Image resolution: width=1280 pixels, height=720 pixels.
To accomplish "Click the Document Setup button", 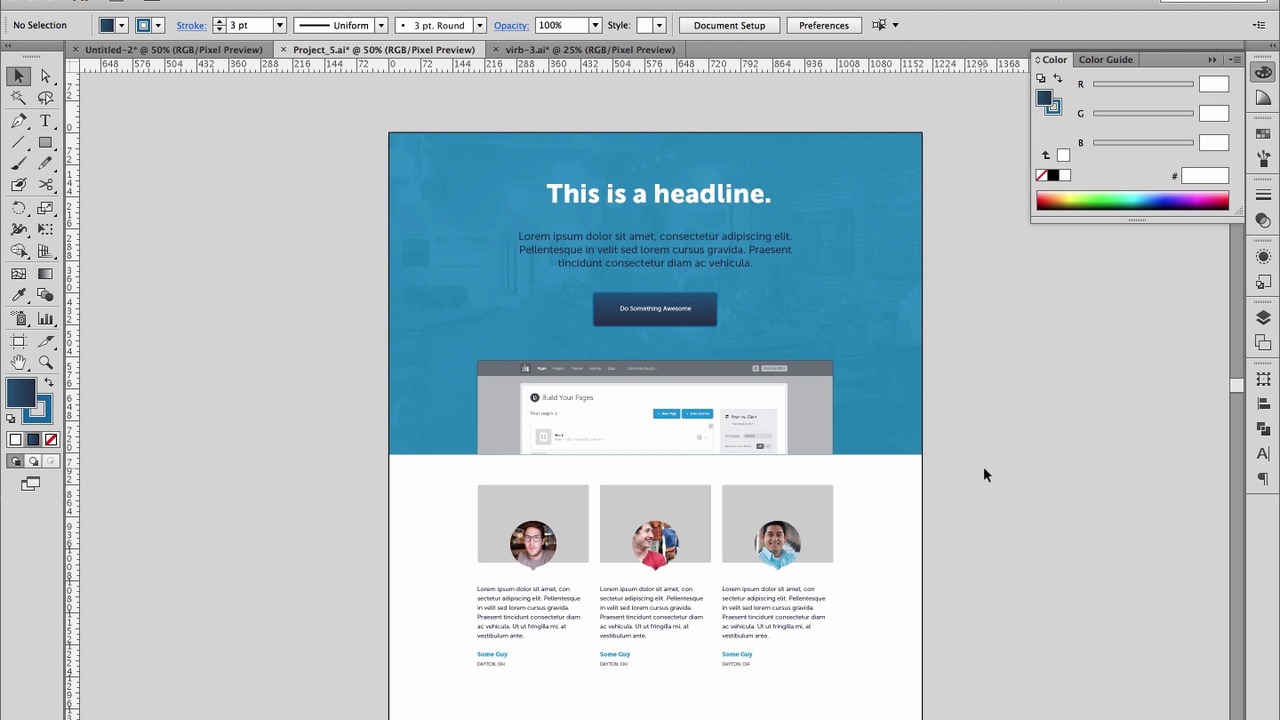I will click(729, 25).
